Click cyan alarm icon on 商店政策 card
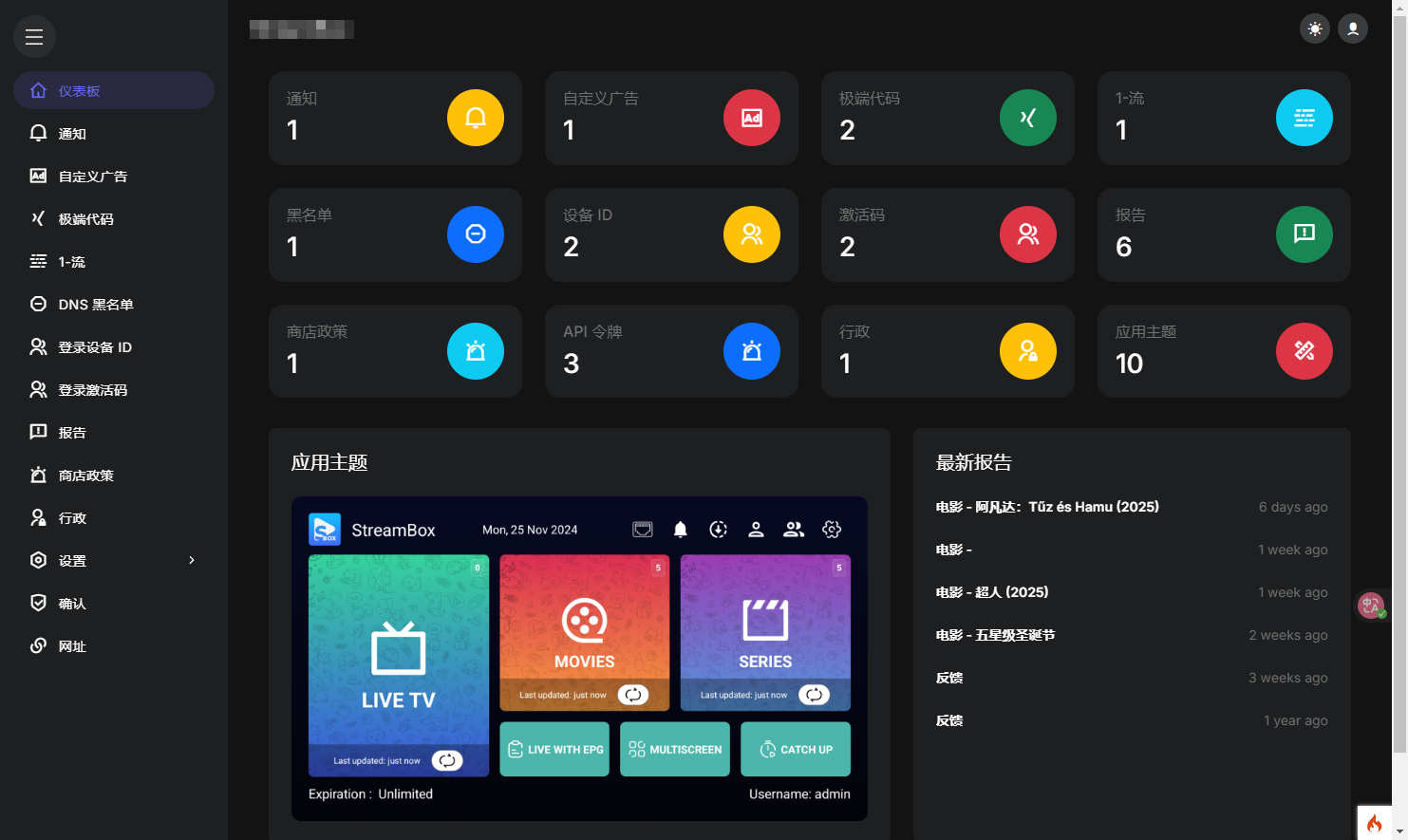The height and width of the screenshot is (840, 1408). click(476, 351)
